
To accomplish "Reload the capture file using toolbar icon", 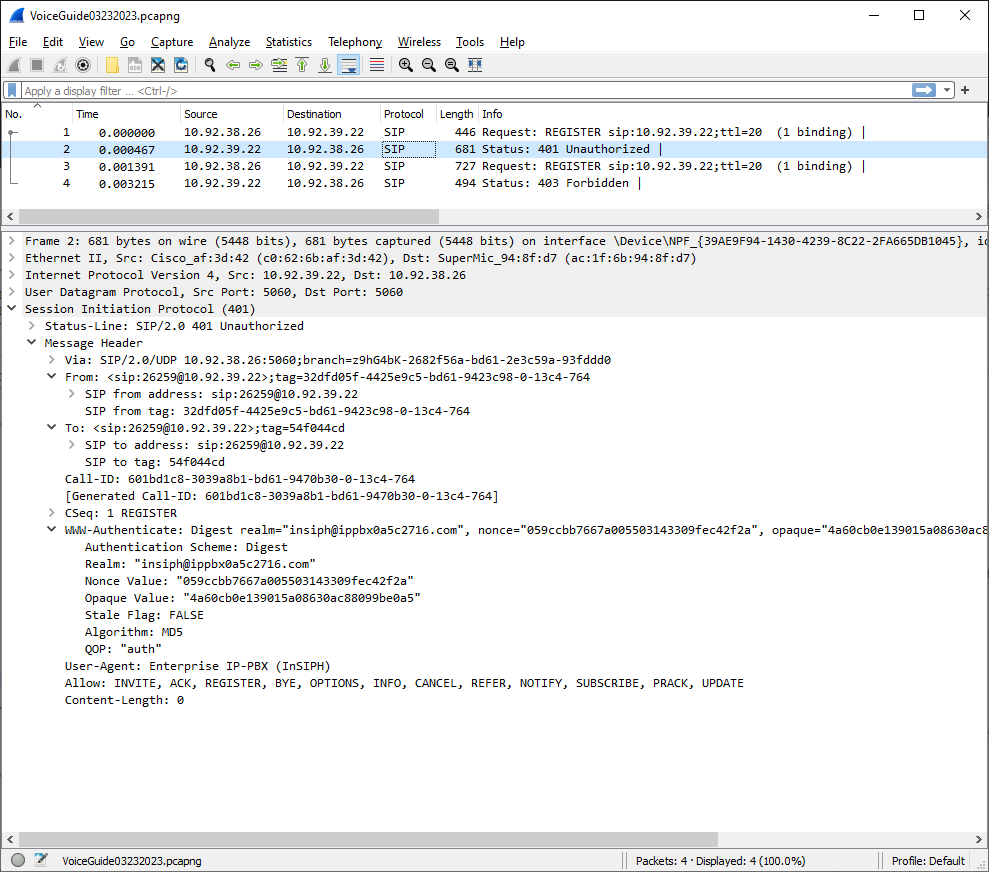I will pyautogui.click(x=181, y=65).
